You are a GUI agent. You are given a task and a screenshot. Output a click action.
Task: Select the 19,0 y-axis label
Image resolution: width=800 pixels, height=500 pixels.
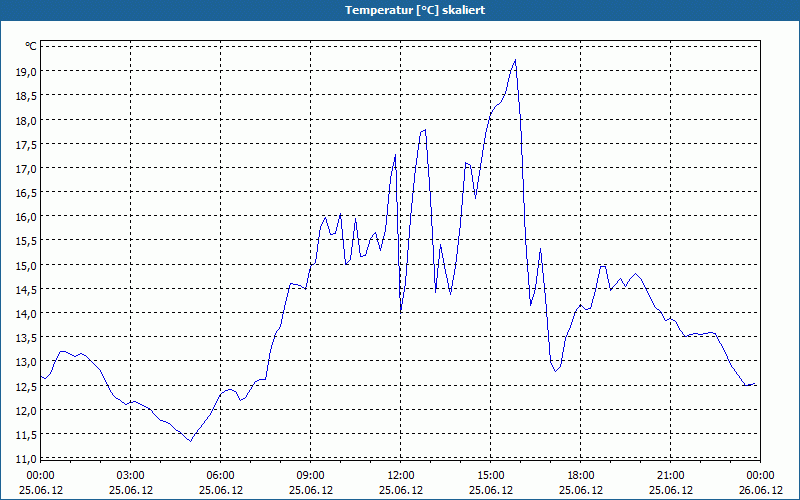(27, 72)
